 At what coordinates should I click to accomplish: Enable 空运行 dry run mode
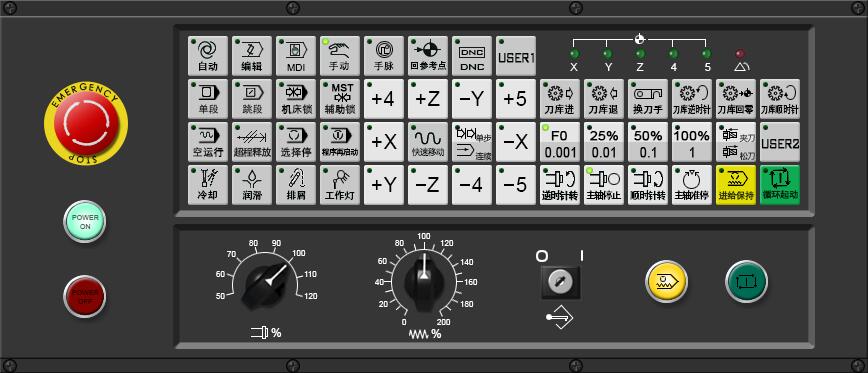[x=208, y=142]
